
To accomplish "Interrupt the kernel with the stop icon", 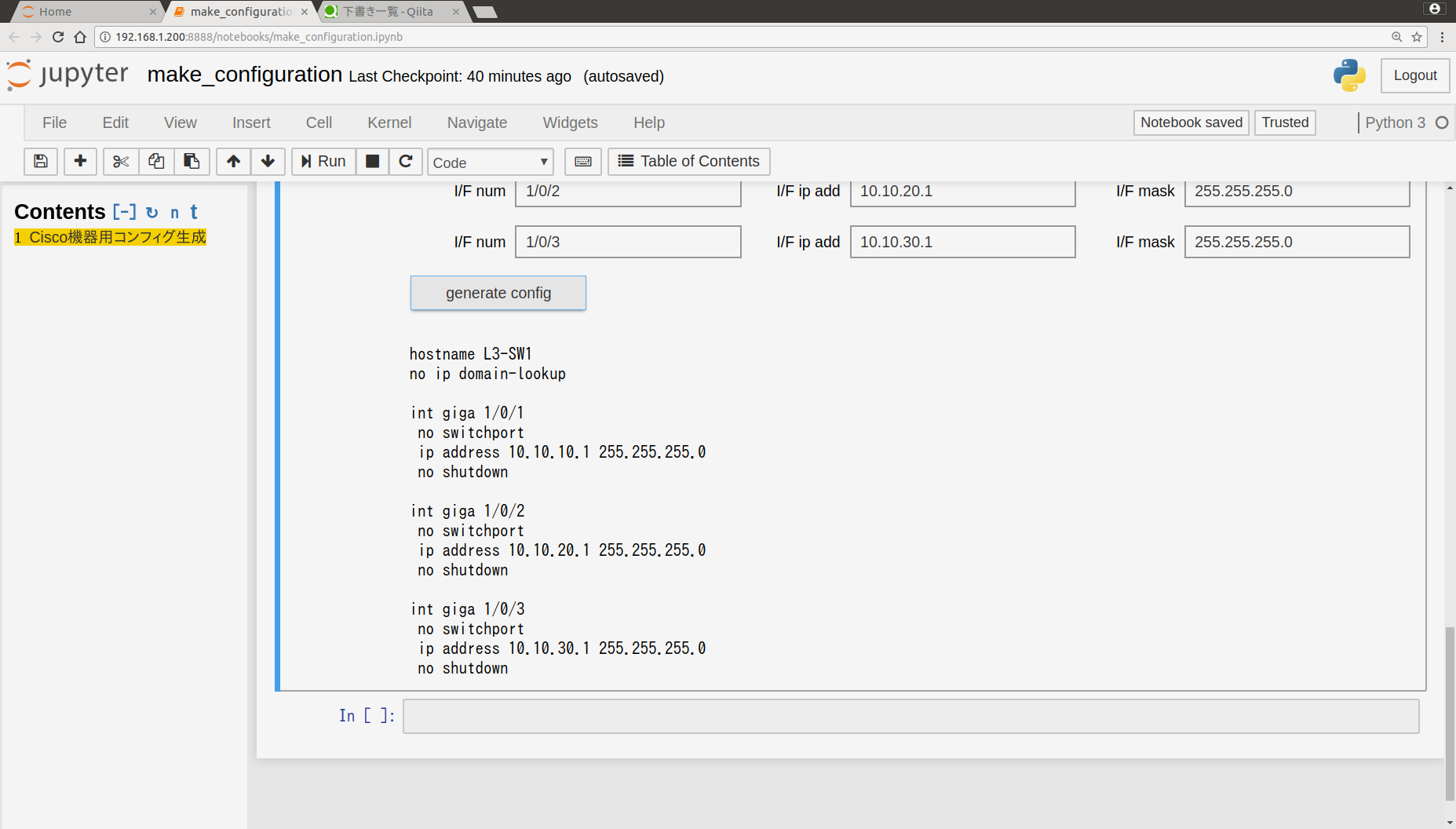I will pyautogui.click(x=372, y=162).
